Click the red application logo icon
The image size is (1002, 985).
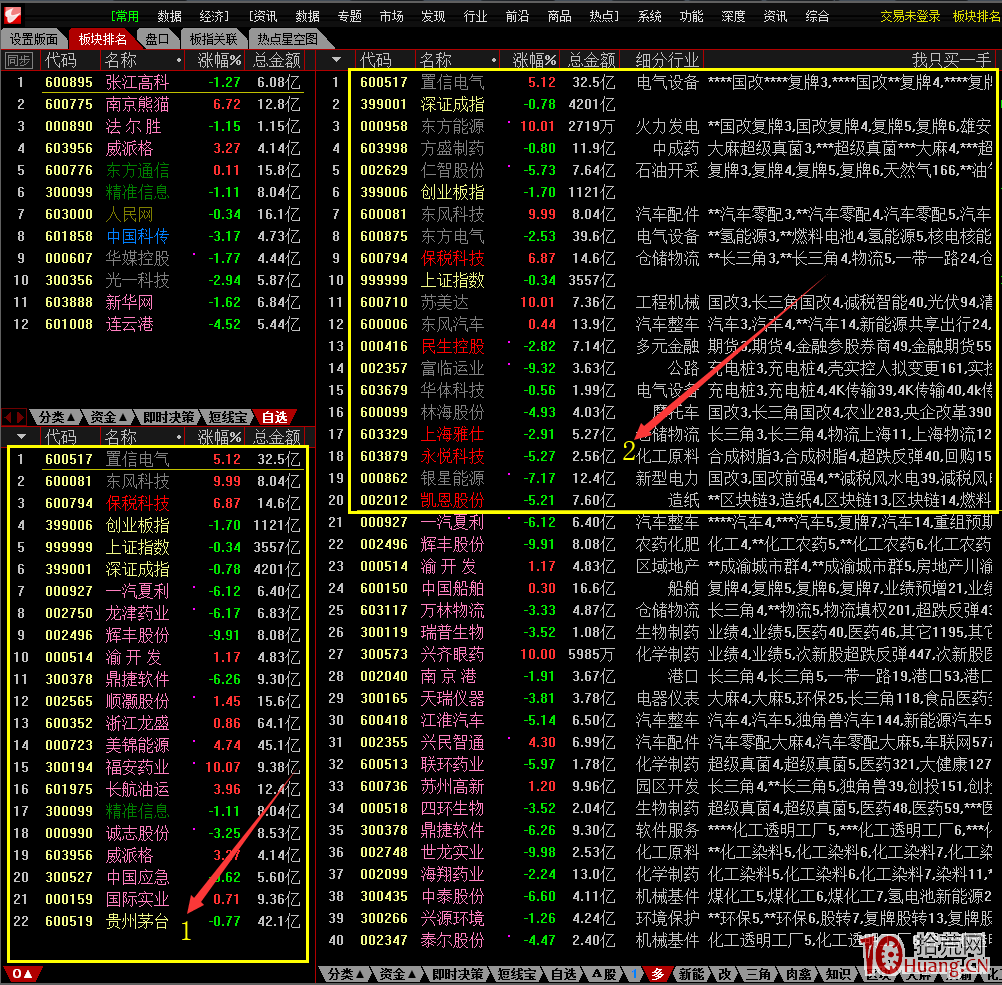(12, 15)
